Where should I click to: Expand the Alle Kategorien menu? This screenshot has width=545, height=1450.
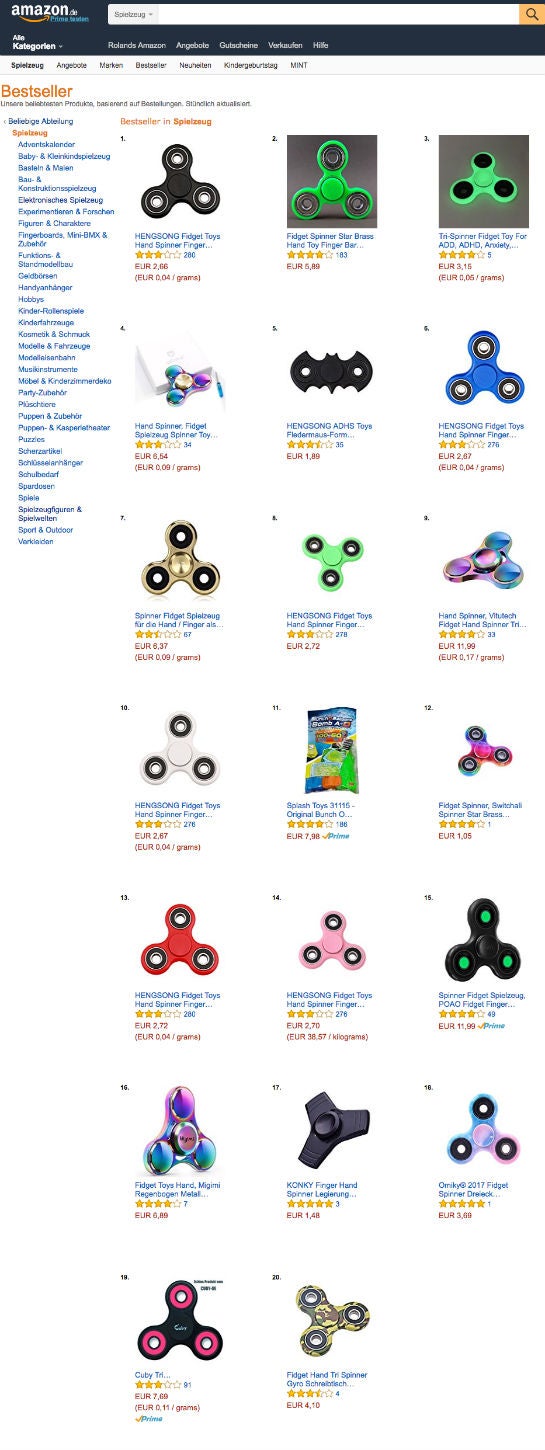point(38,42)
